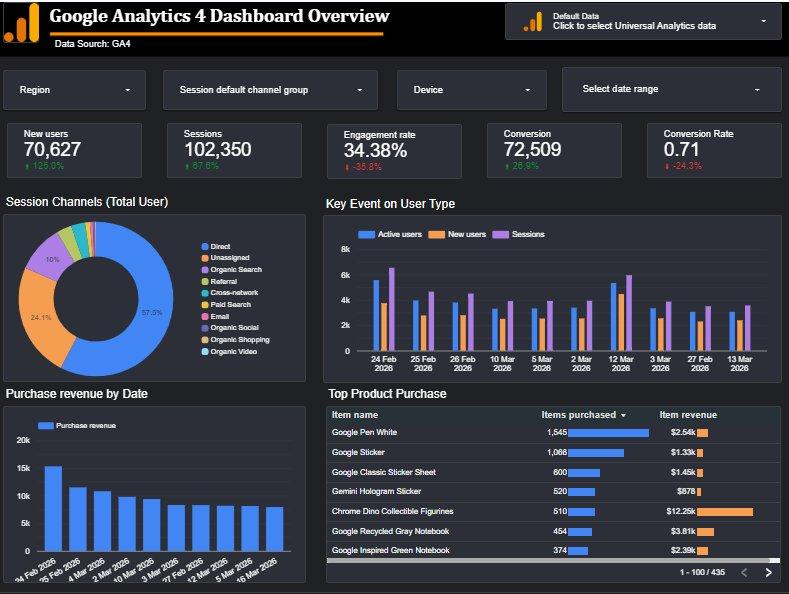This screenshot has height=594, width=789.
Task: Click the New users scorecard
Action: 74,150
